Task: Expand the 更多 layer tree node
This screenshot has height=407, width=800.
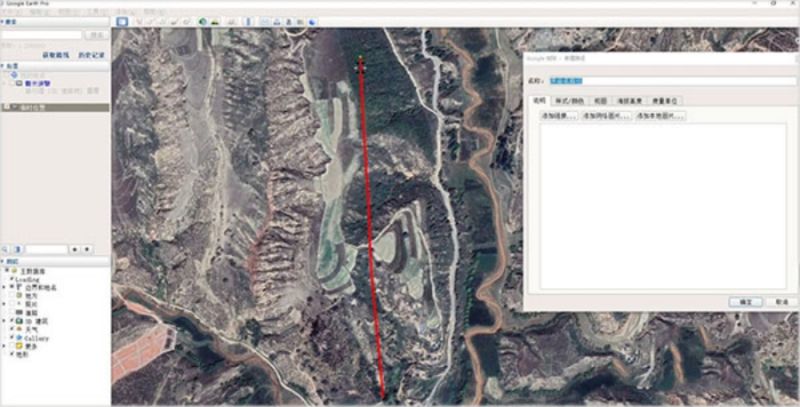Action: click(x=4, y=346)
